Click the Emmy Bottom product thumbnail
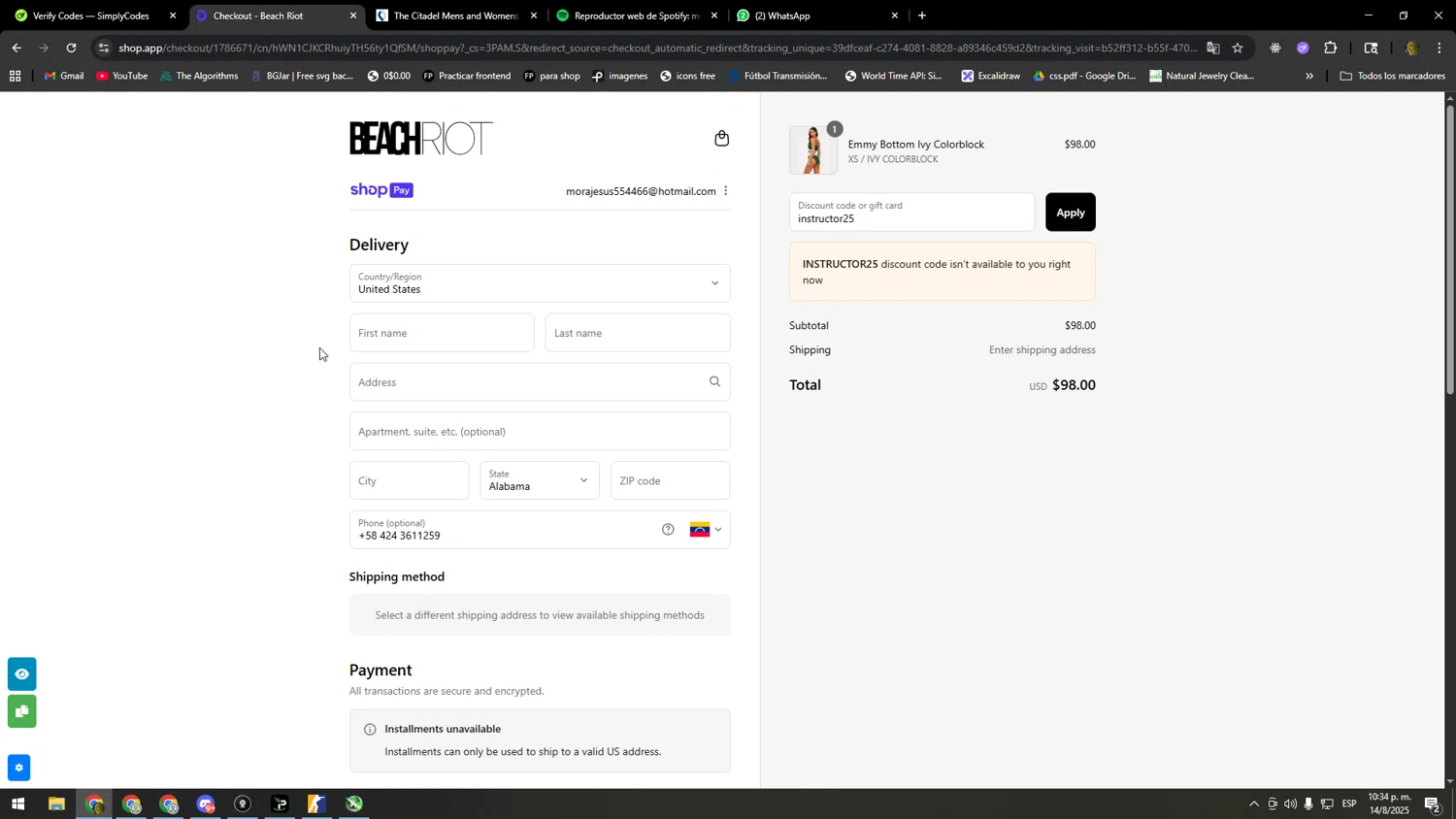The width and height of the screenshot is (1456, 819). pyautogui.click(x=813, y=150)
